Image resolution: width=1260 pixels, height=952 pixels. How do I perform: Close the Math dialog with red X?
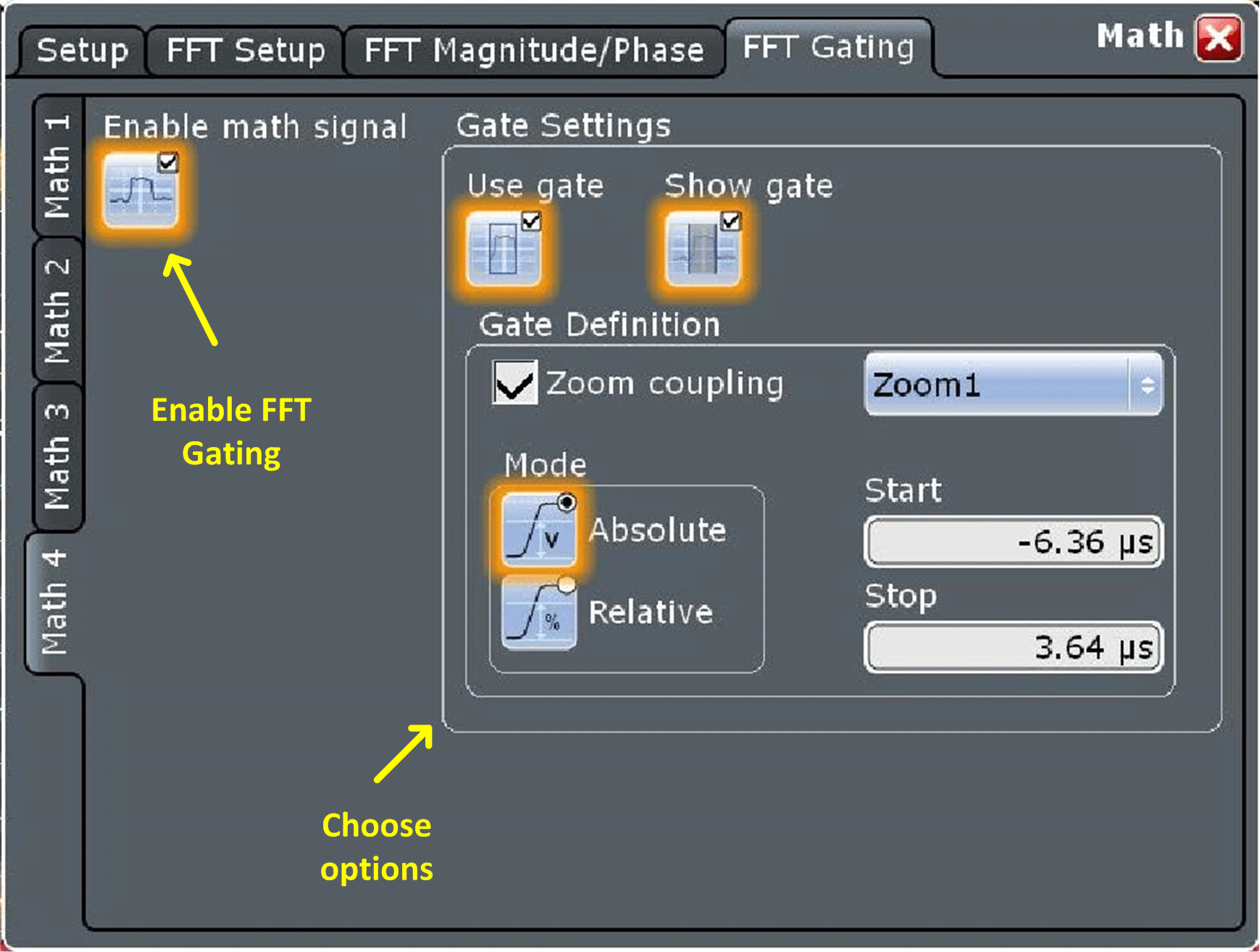tap(1219, 38)
